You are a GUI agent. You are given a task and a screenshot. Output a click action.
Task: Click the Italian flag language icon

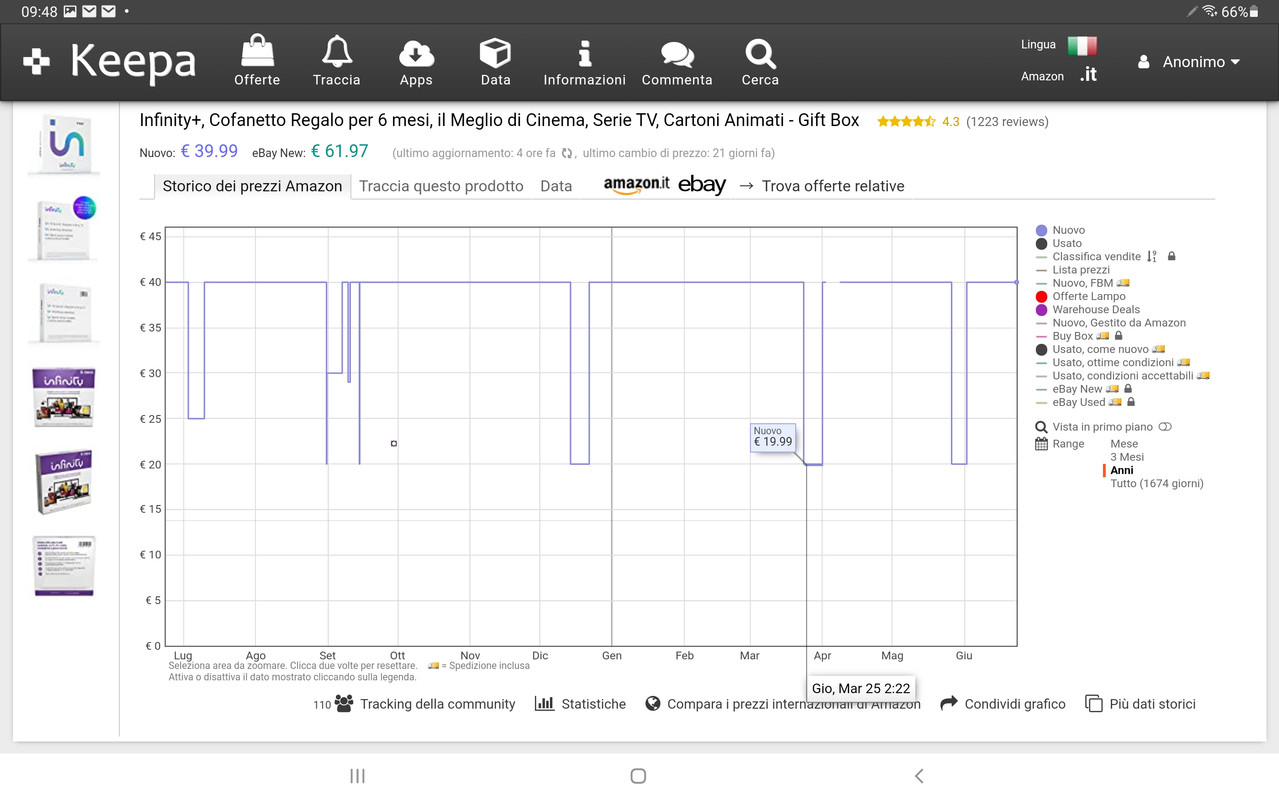(1082, 45)
